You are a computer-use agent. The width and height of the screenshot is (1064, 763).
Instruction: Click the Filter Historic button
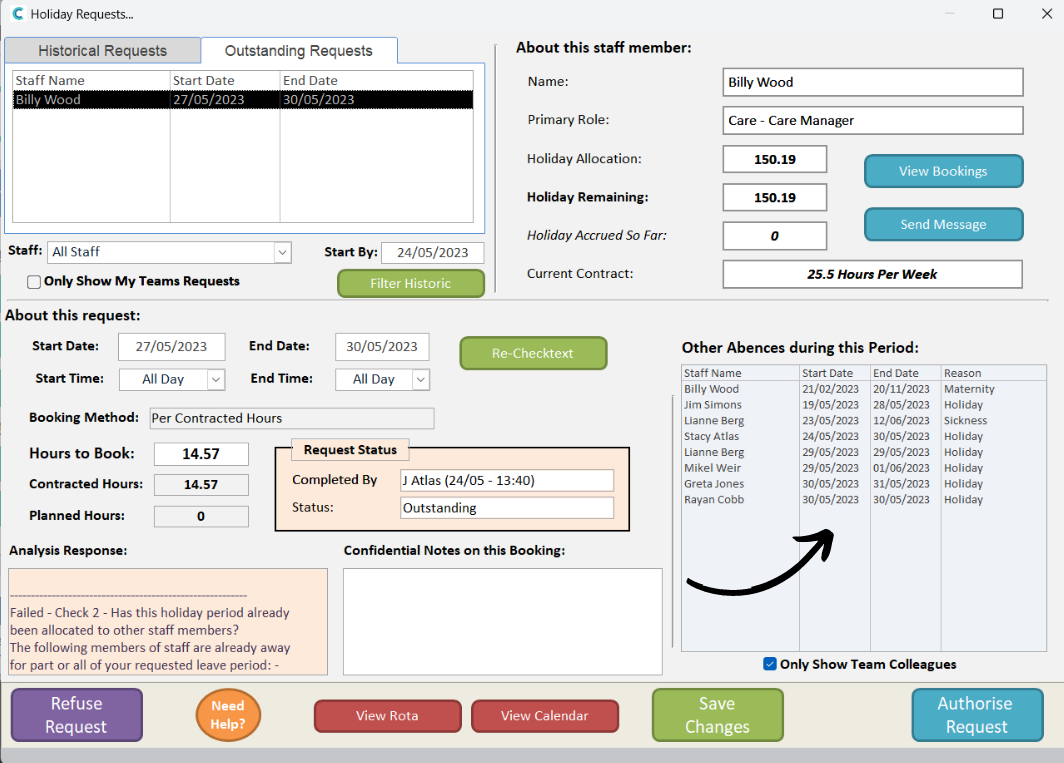(x=410, y=284)
